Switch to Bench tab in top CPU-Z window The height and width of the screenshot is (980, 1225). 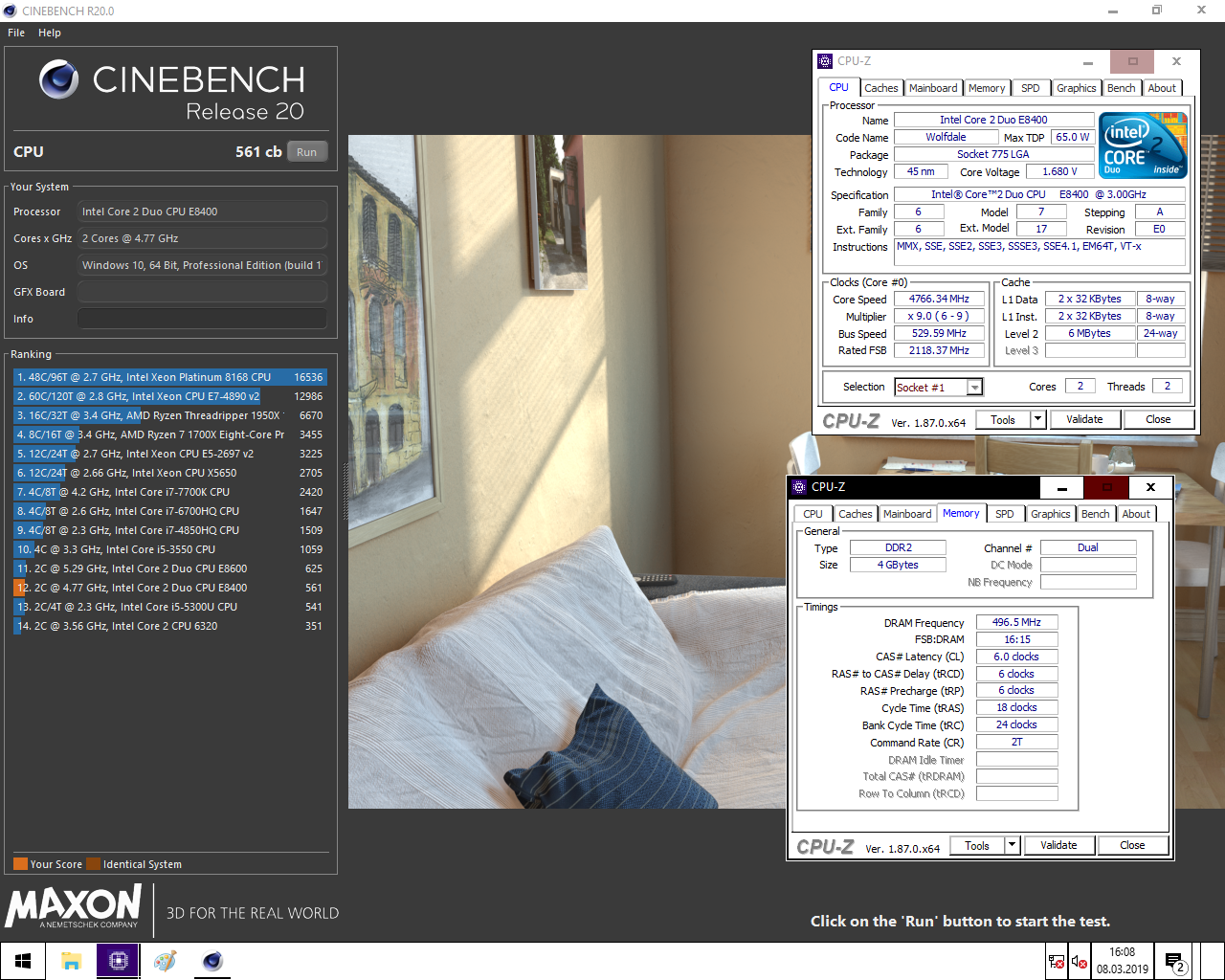[x=1122, y=88]
